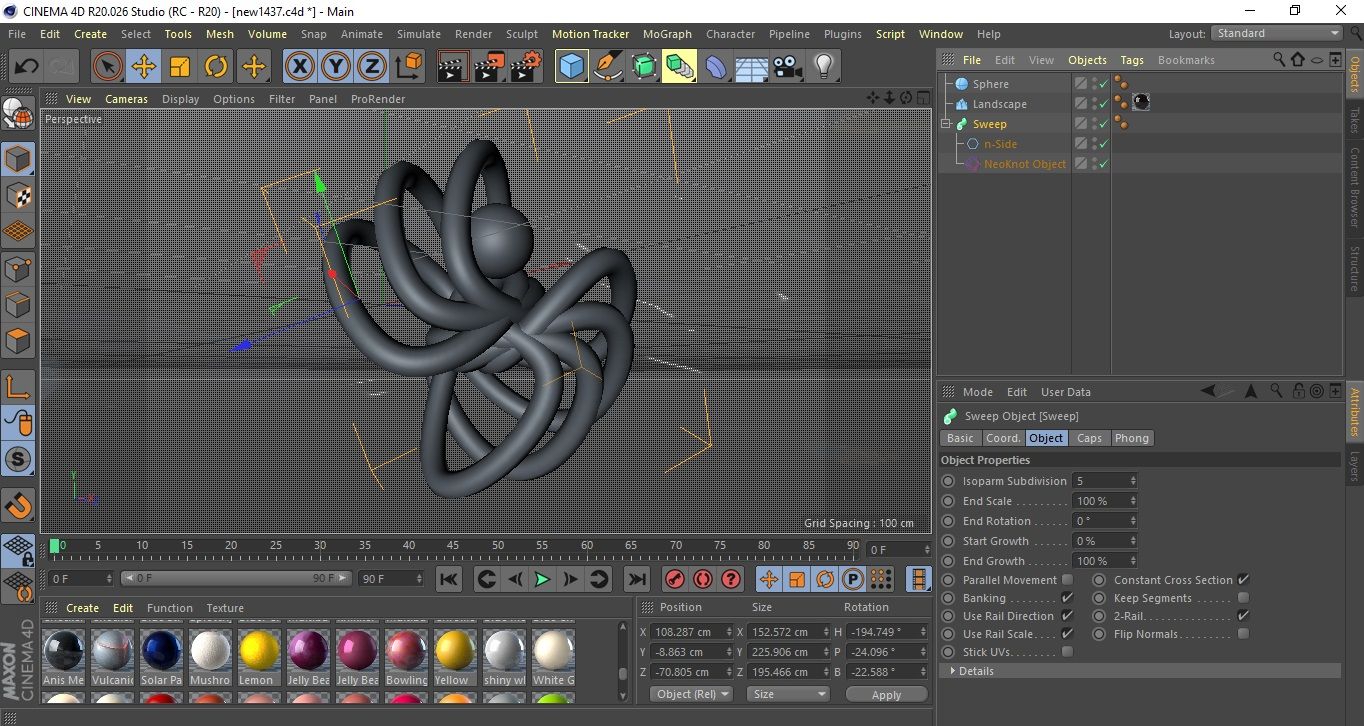Screen dimensions: 1364x726
Task: Add a Cube primitive object
Action: [571, 67]
